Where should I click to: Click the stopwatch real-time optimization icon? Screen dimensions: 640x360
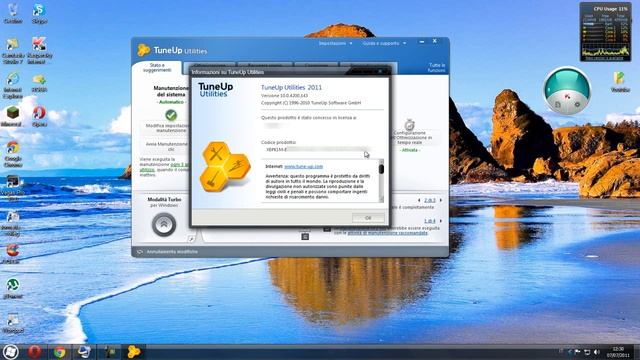coord(409,124)
